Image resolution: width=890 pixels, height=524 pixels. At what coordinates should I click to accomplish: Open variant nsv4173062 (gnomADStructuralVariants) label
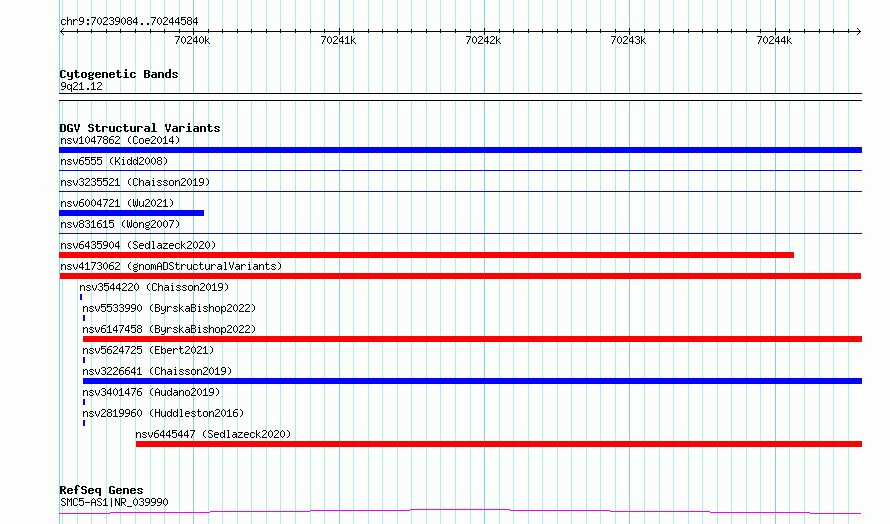click(x=171, y=266)
